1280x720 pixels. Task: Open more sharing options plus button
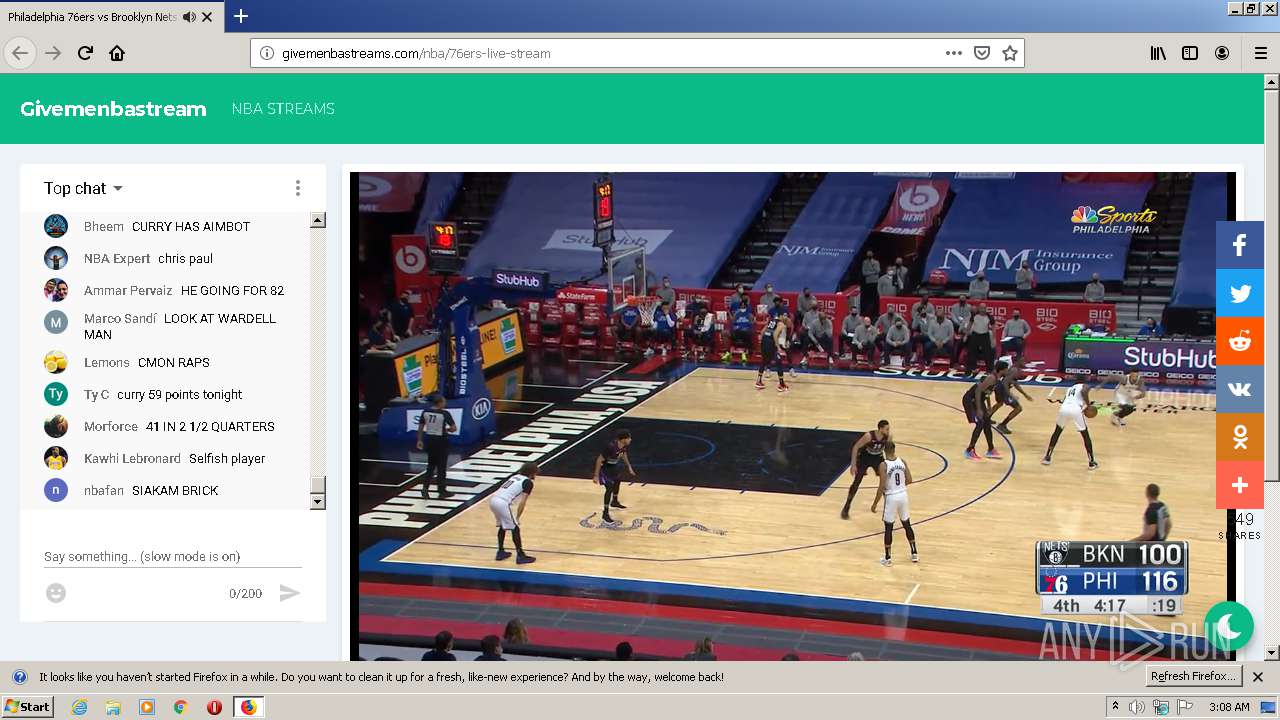[1240, 485]
